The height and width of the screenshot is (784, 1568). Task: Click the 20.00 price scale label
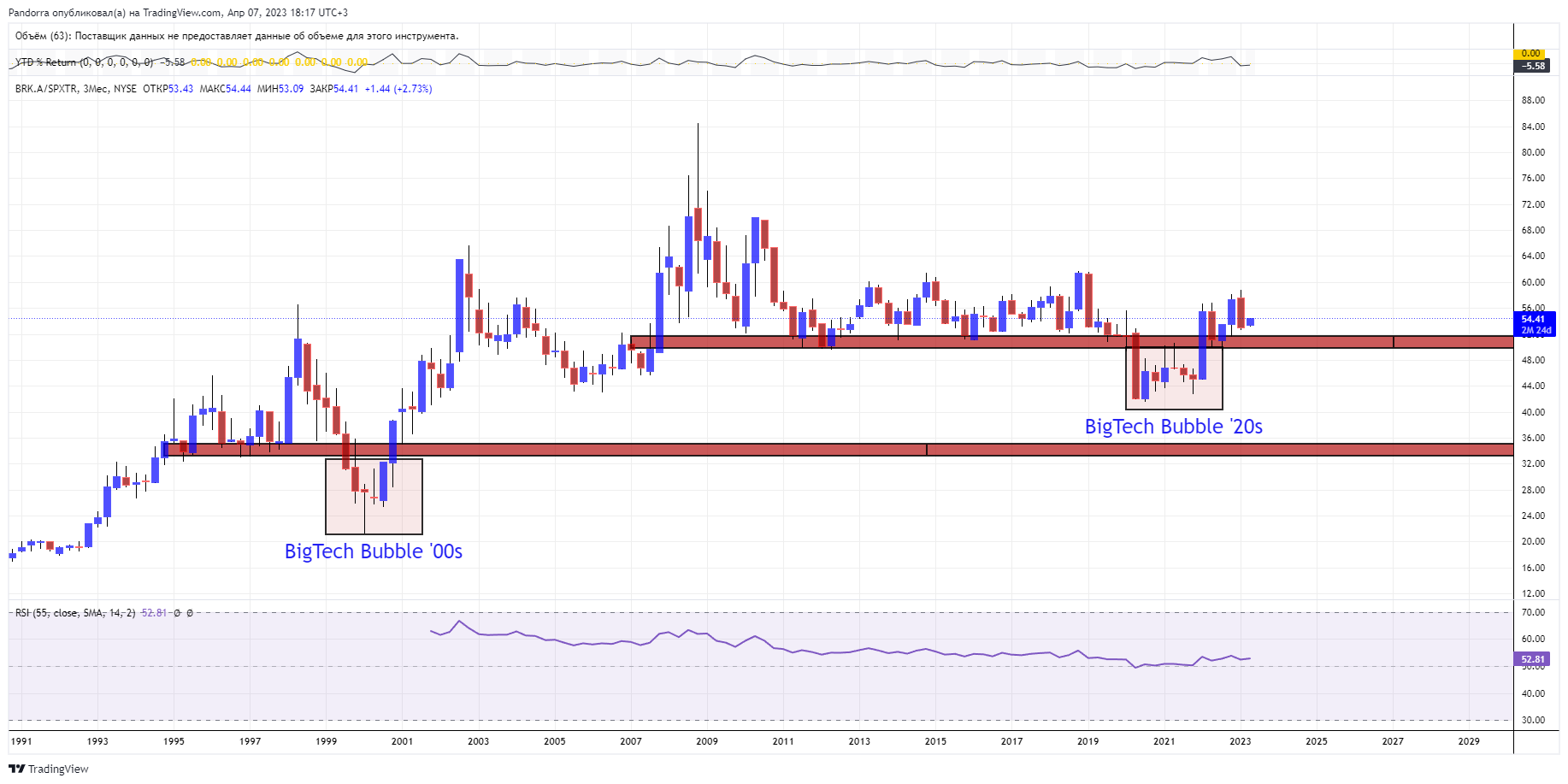click(x=1533, y=541)
